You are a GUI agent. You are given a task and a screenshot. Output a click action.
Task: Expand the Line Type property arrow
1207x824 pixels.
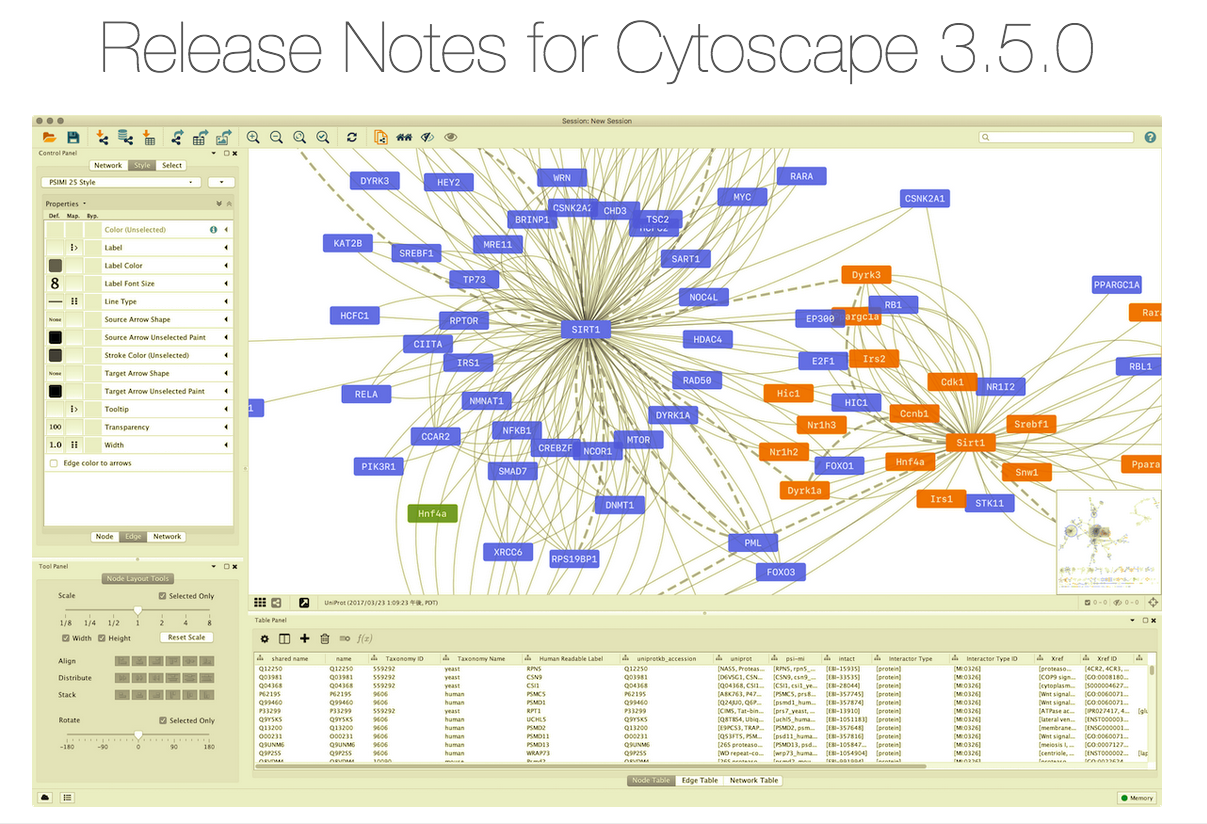[x=226, y=302]
